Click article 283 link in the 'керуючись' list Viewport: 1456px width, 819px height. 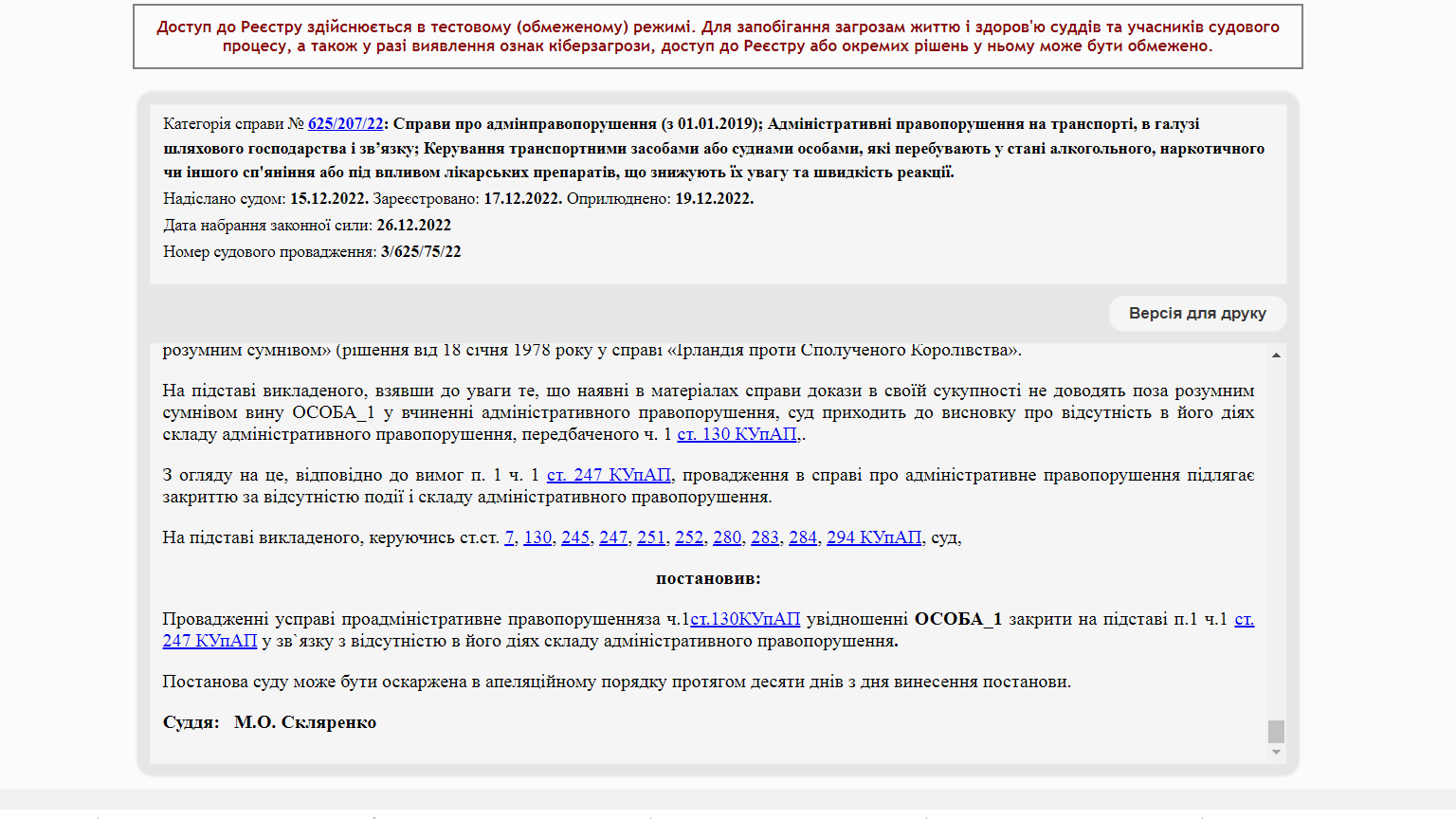(x=765, y=537)
